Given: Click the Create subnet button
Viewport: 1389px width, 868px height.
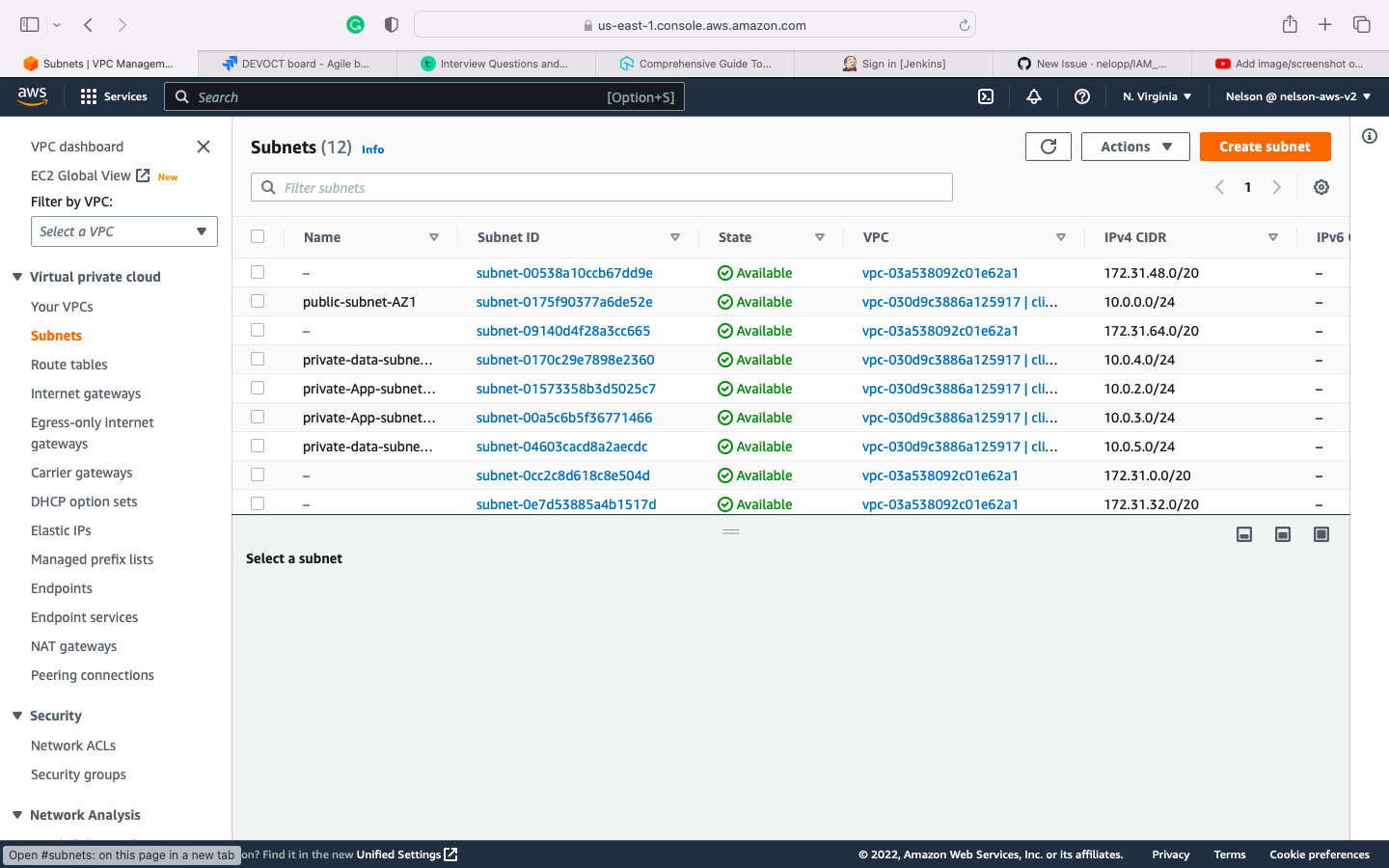Looking at the screenshot, I should 1265,147.
